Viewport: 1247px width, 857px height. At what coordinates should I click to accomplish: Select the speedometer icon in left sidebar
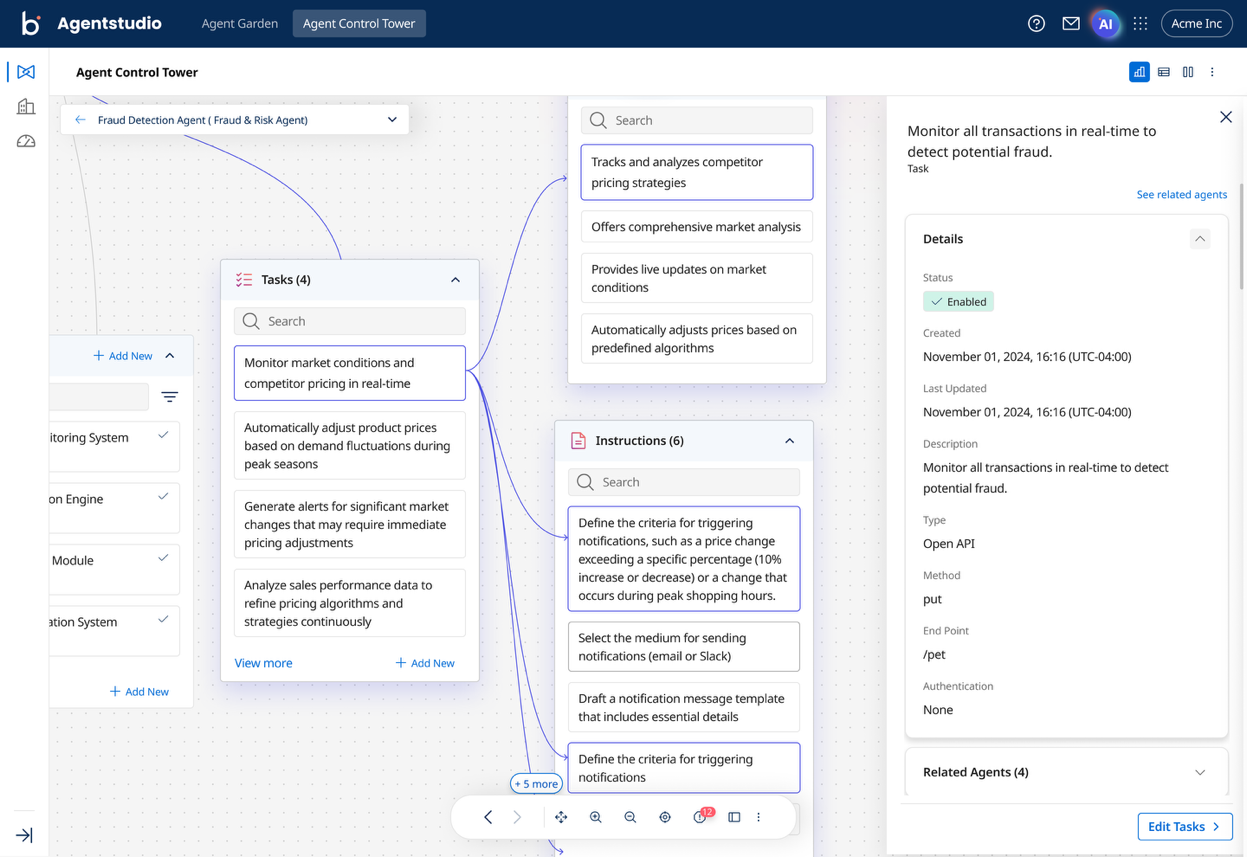[x=25, y=141]
